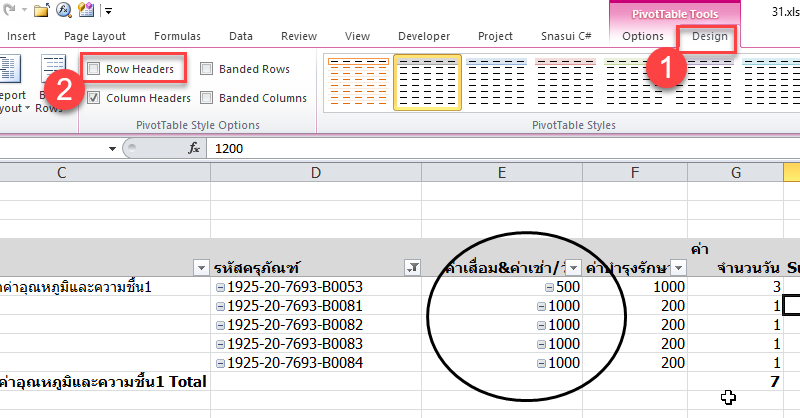Enable the Row Headers checkbox
This screenshot has width=800, height=418.
point(93,69)
